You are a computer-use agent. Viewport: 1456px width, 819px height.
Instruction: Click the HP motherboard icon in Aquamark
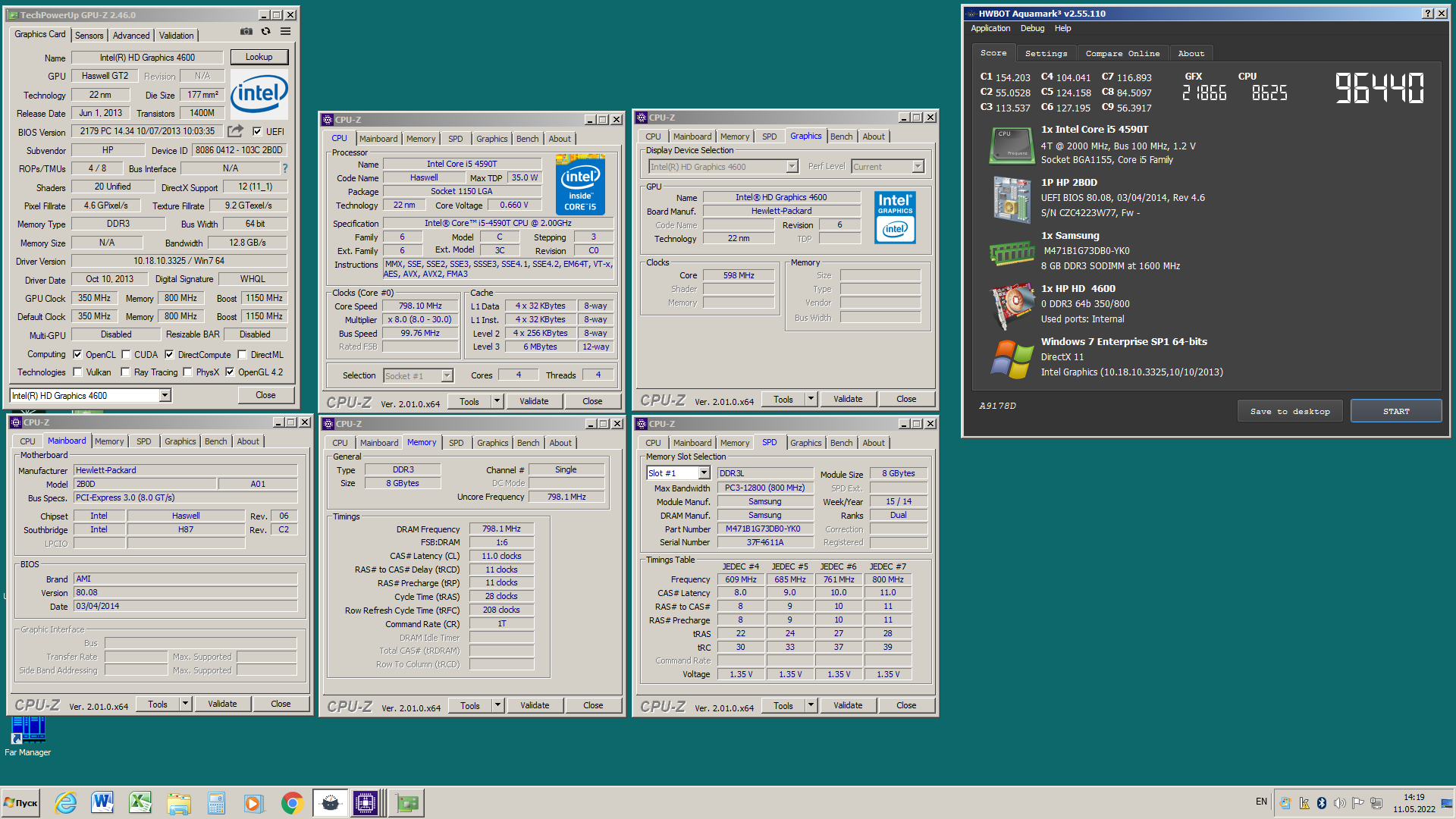coord(1012,199)
